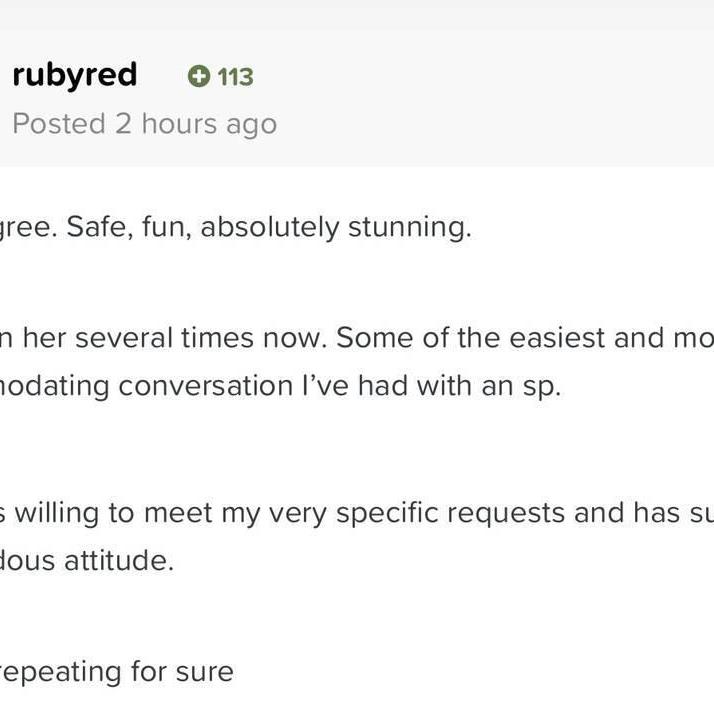This screenshot has height=714, width=714.
Task: Click the words and has near line end
Action: pyautogui.click(x=627, y=513)
